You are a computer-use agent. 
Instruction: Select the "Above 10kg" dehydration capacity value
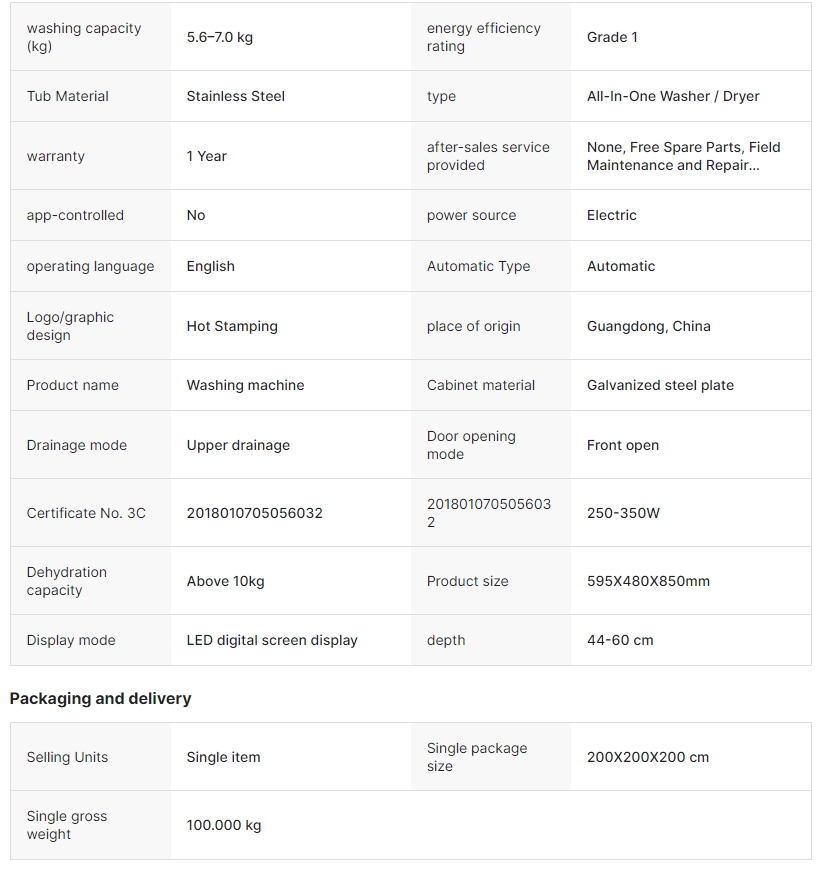[x=226, y=581]
